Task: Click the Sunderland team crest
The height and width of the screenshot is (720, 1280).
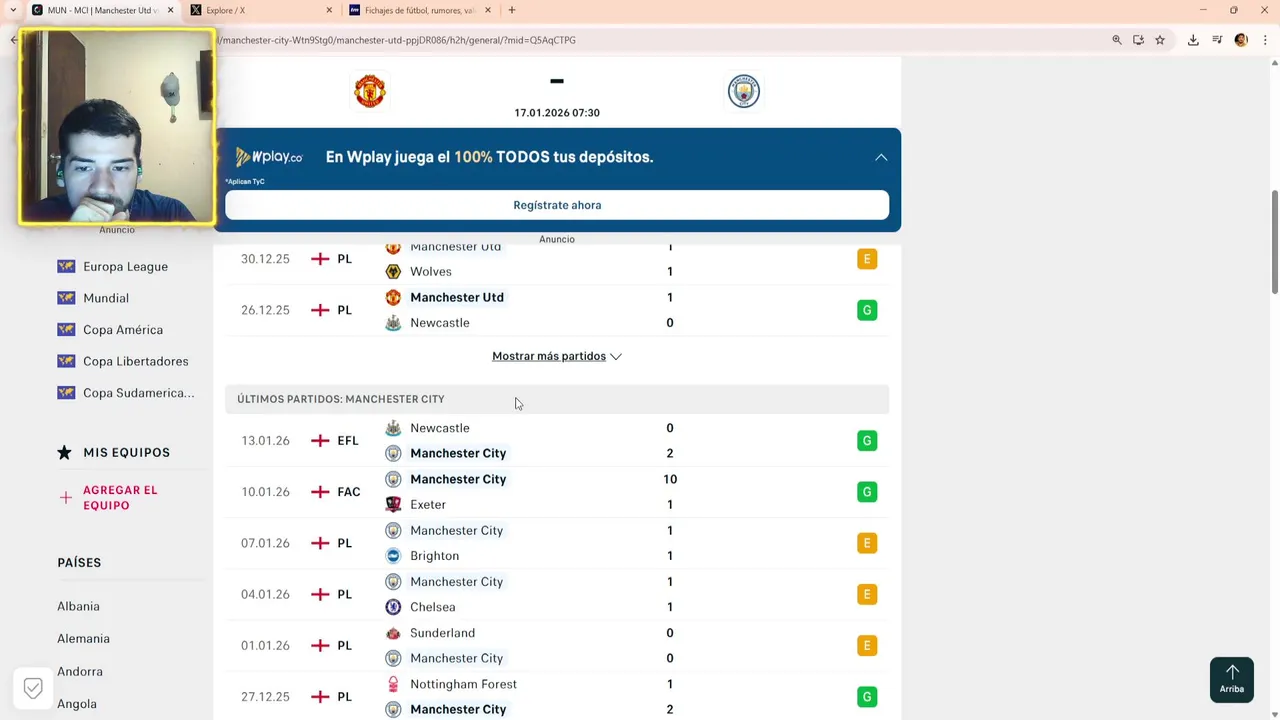Action: 393,633
